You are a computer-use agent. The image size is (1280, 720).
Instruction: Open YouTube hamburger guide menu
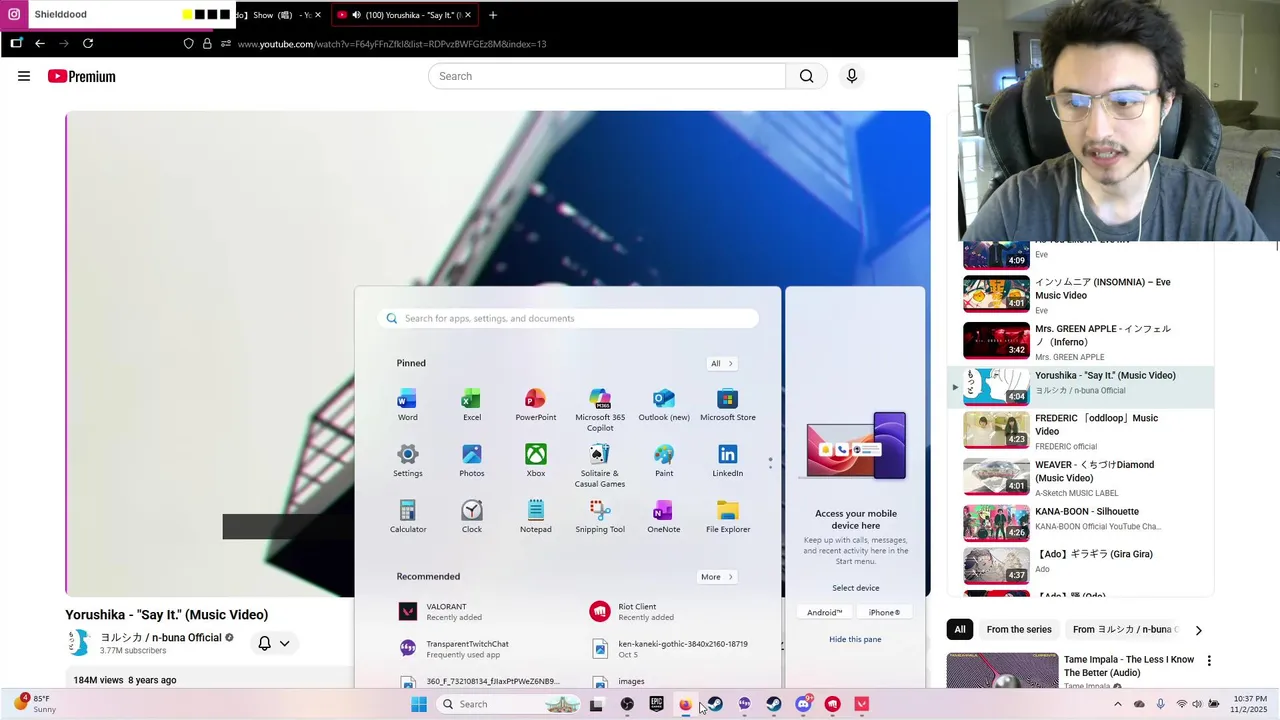[x=24, y=76]
